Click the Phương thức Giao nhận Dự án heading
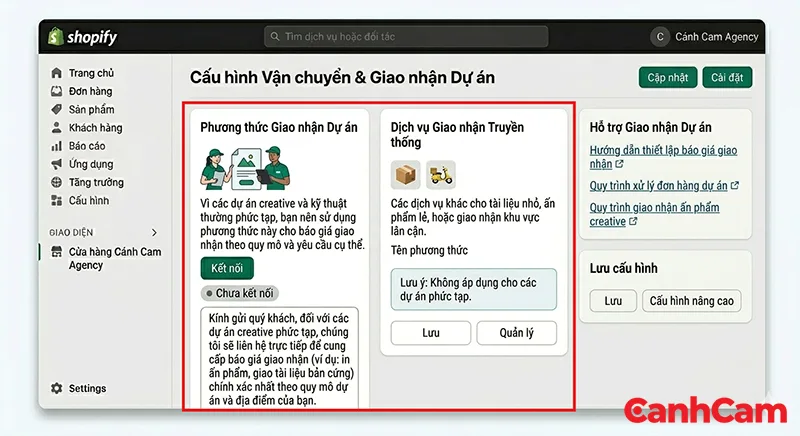Screen dimensions: 800x436 [x=279, y=127]
